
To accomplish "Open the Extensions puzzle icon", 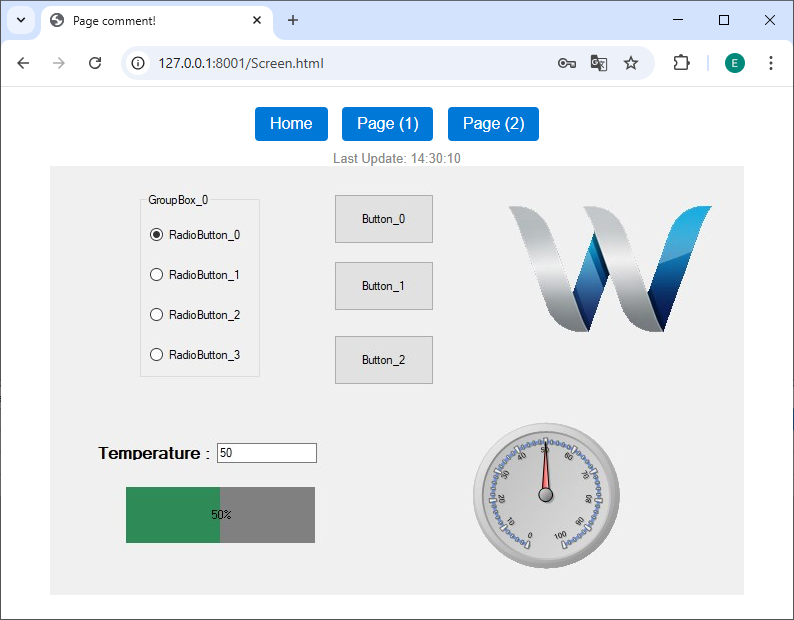I will coord(681,63).
